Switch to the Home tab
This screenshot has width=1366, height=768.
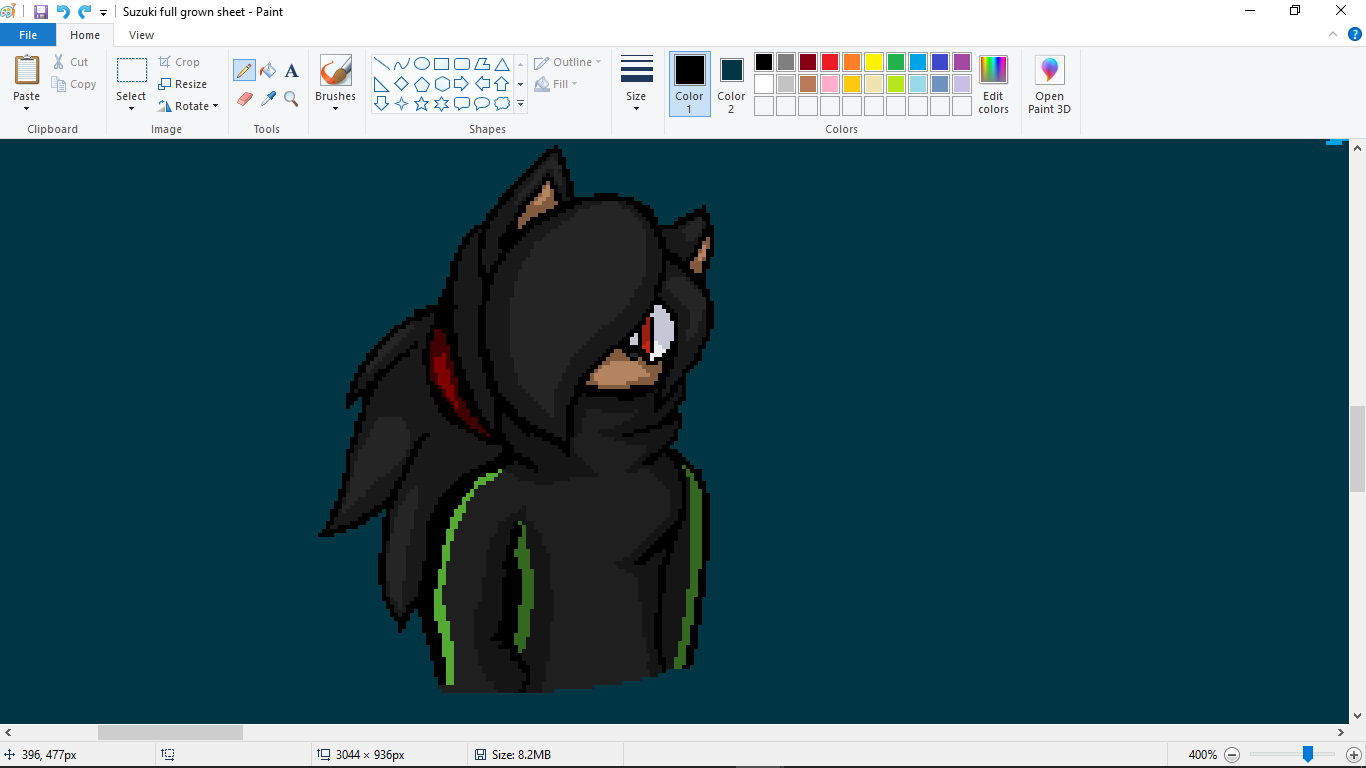(85, 35)
